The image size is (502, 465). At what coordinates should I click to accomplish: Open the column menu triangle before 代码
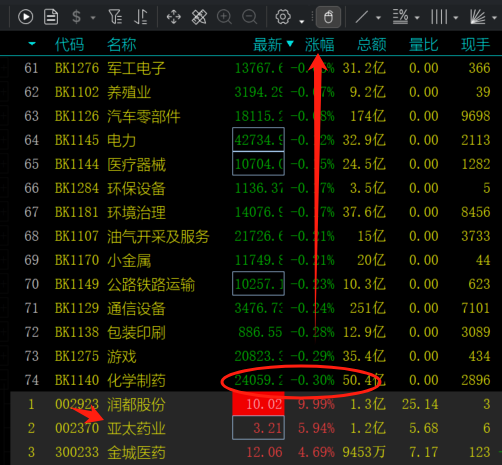32,44
